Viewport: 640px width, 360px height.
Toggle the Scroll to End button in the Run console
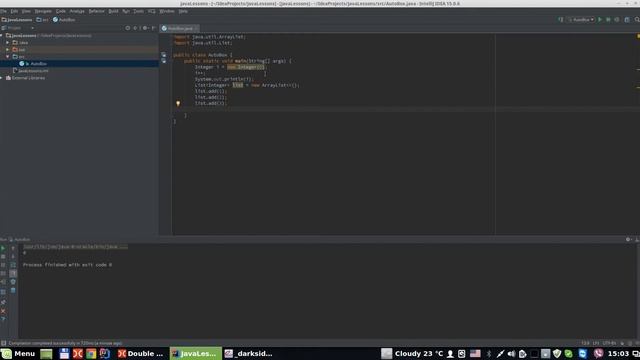tap(13, 273)
